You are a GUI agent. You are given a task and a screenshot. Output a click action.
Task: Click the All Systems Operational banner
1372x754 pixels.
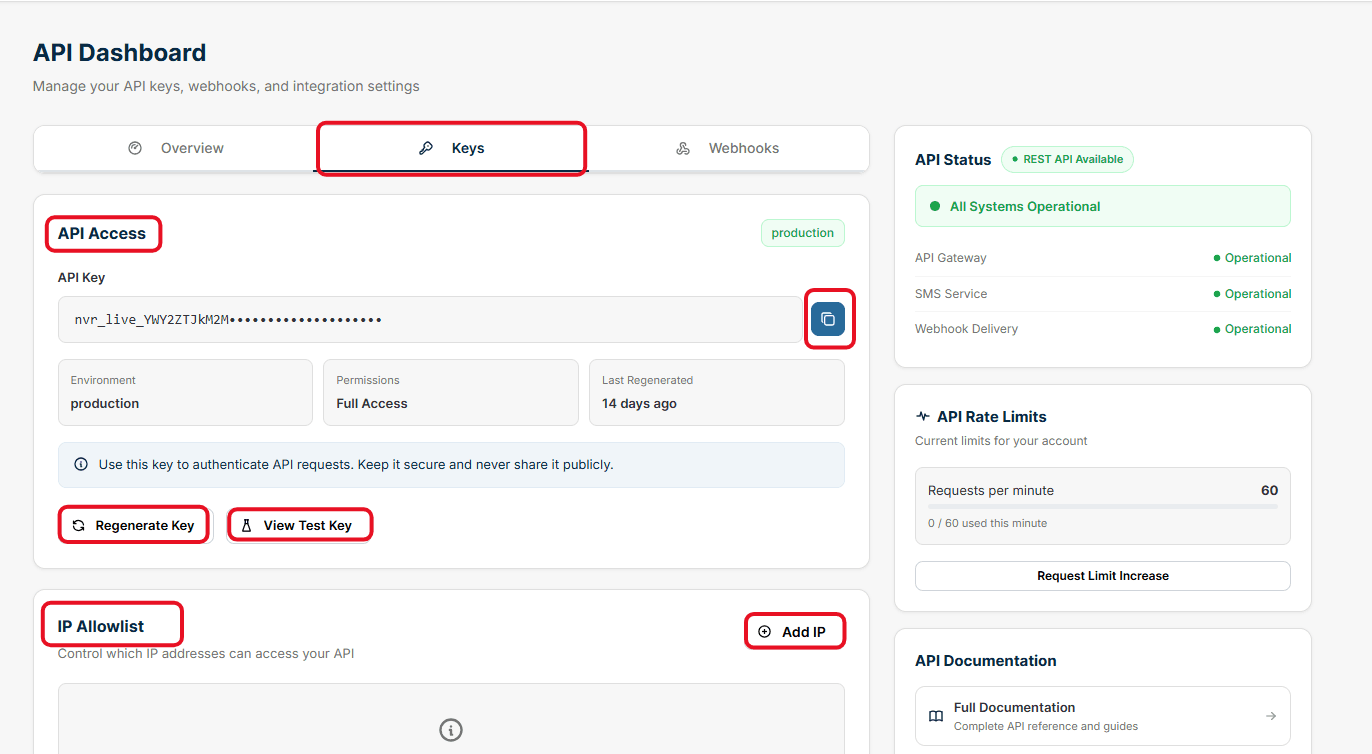pyautogui.click(x=1103, y=206)
